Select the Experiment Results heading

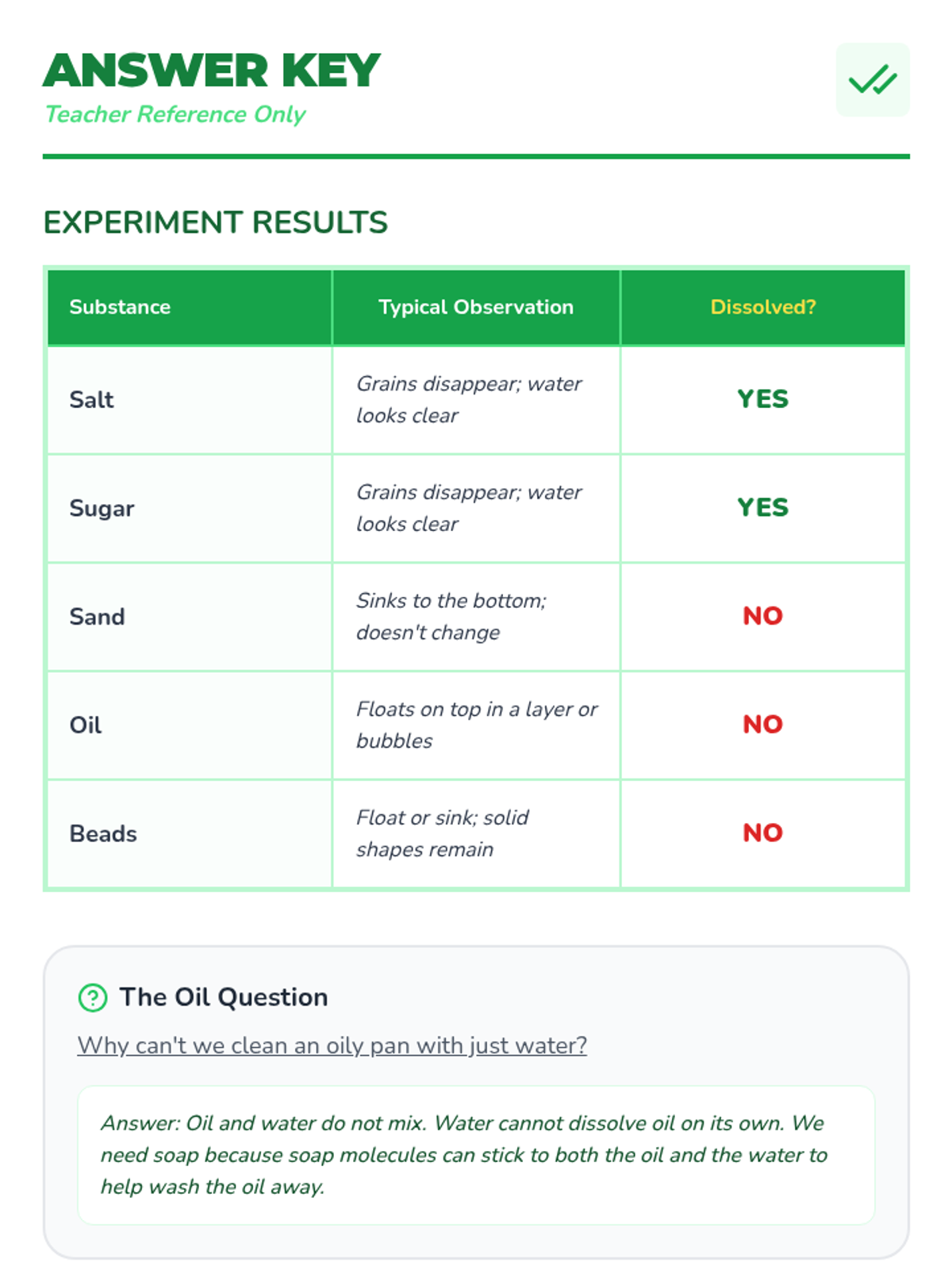[216, 222]
